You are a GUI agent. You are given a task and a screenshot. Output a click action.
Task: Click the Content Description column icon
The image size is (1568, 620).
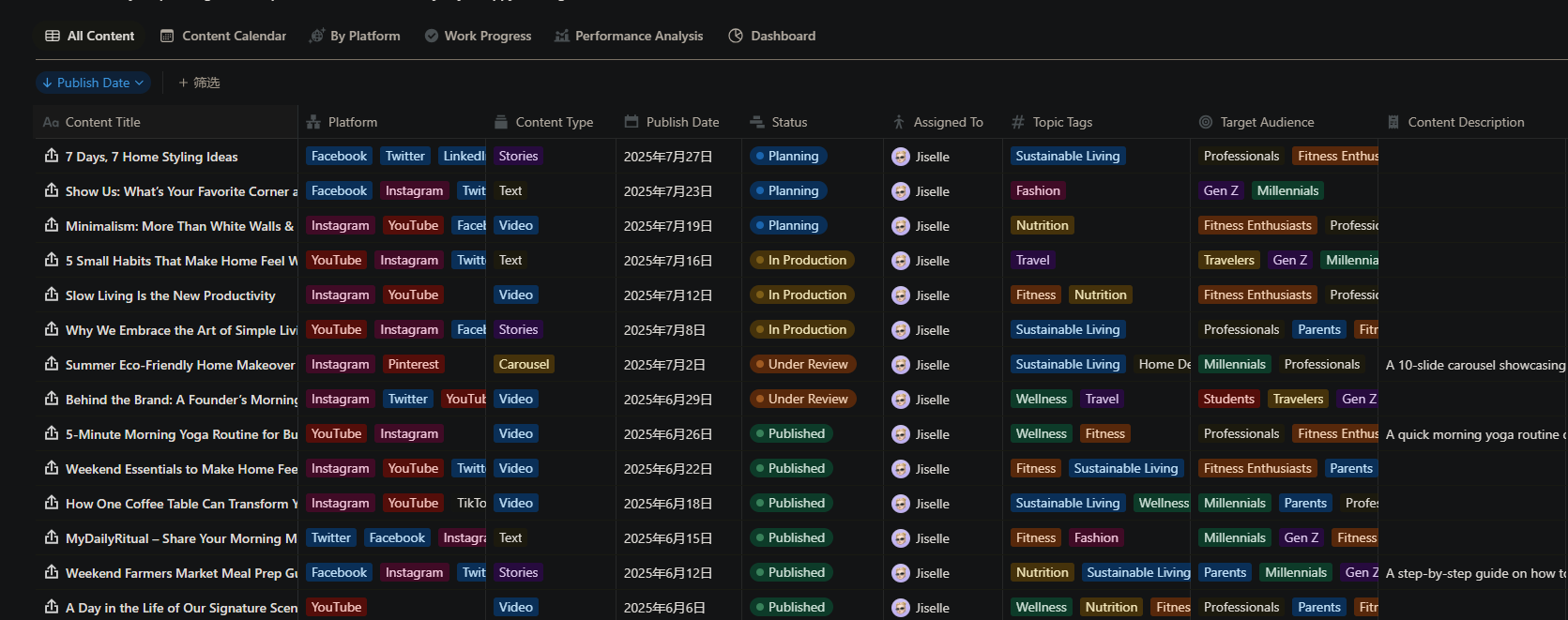pyautogui.click(x=1393, y=122)
